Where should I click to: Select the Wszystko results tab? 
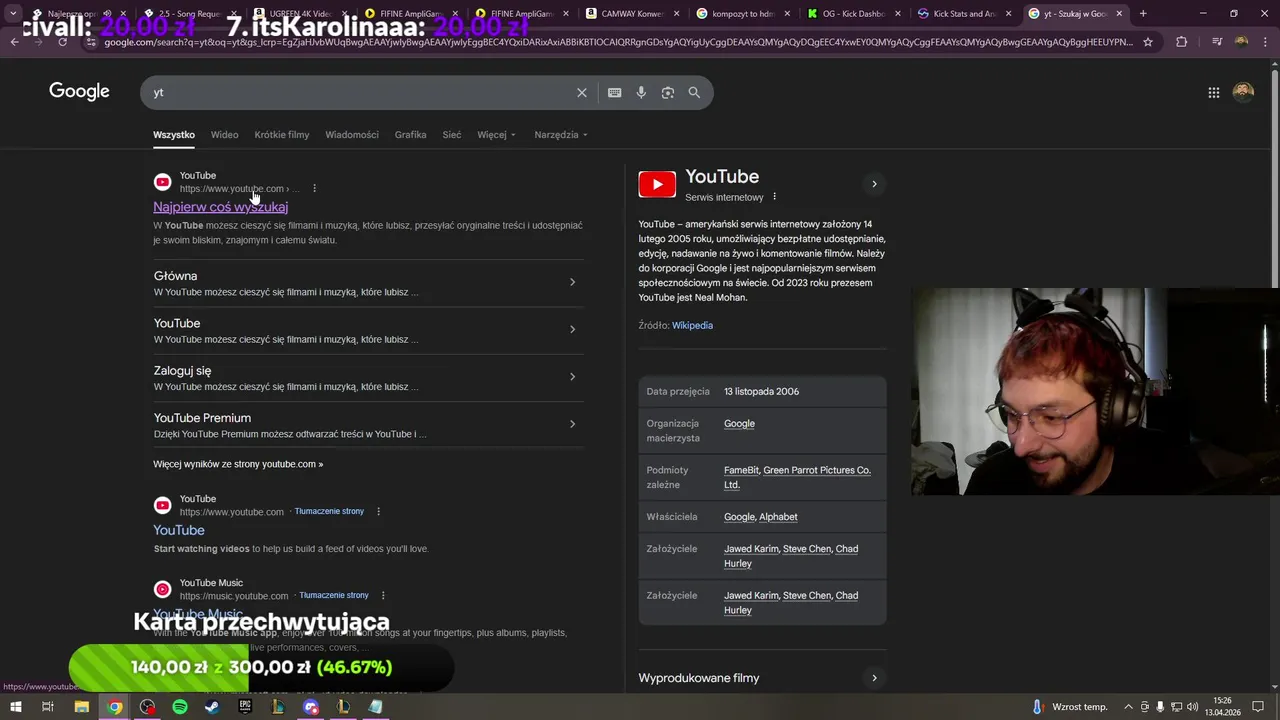(x=174, y=135)
